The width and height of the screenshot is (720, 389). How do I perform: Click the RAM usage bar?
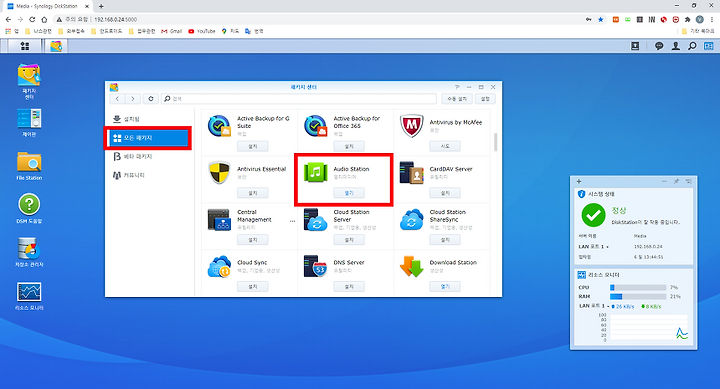(x=638, y=297)
